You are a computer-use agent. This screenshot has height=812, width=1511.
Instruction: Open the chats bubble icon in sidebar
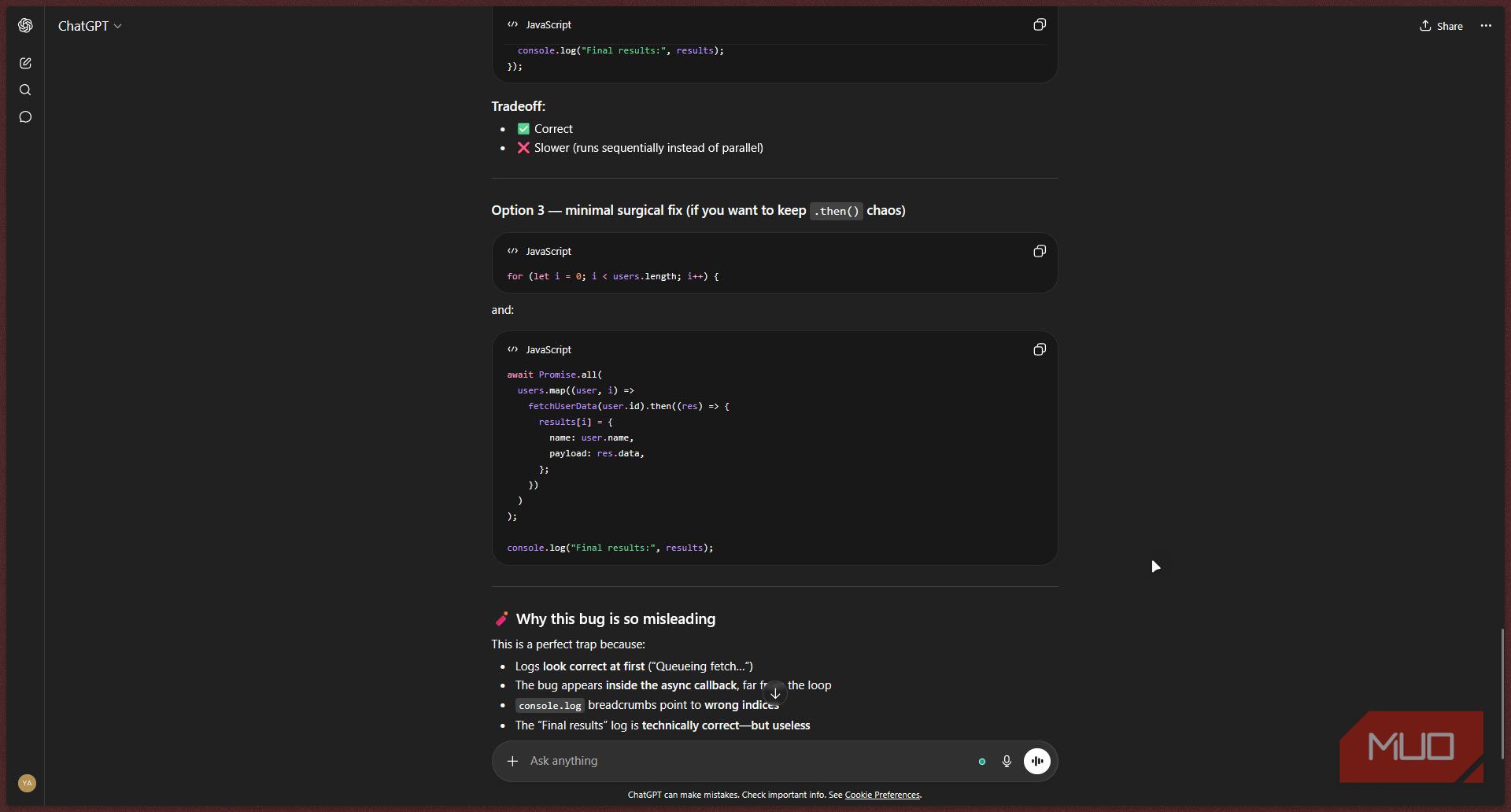point(25,117)
